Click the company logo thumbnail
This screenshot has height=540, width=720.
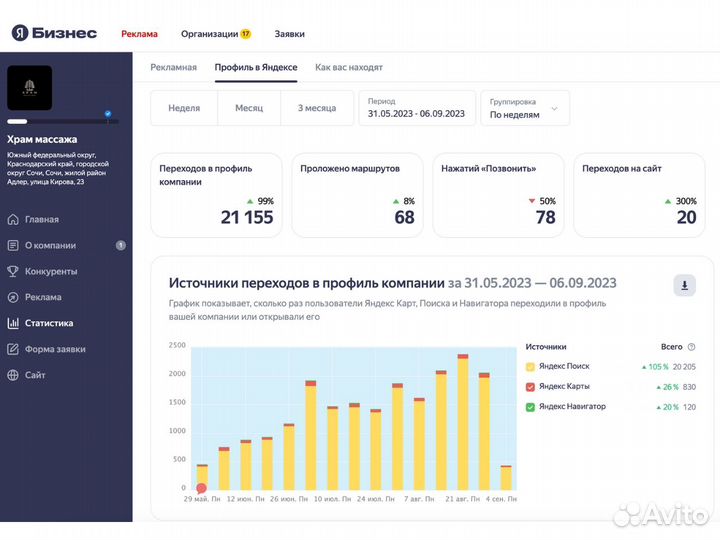(29, 88)
